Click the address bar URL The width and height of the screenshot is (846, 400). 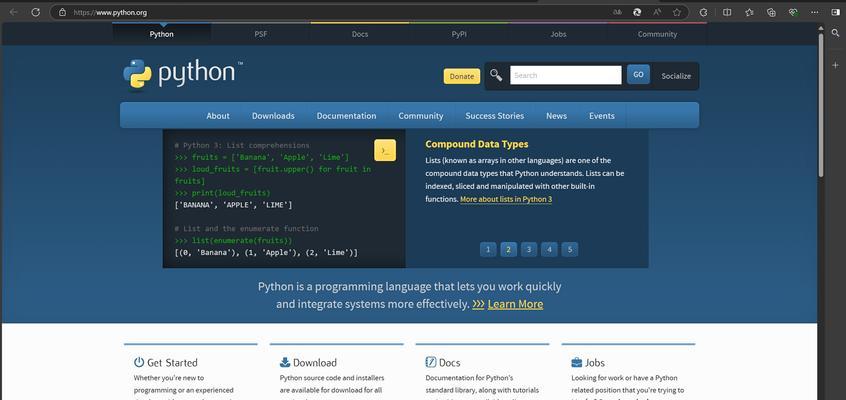(110, 12)
